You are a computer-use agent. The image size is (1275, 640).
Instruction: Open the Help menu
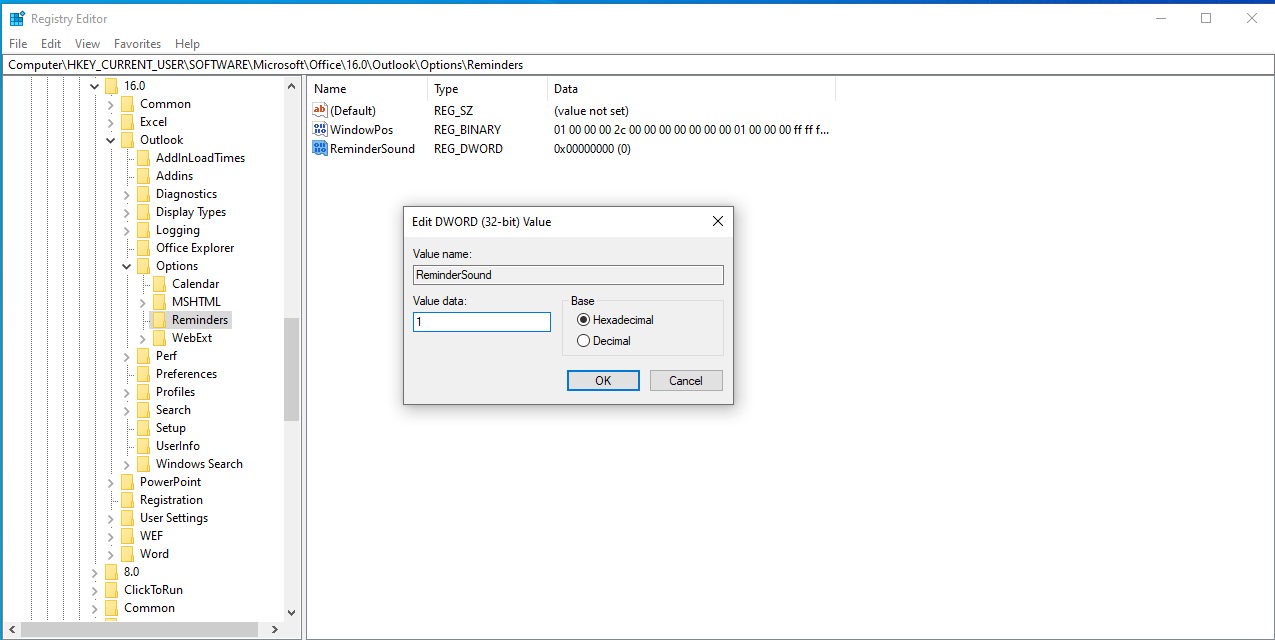point(187,44)
